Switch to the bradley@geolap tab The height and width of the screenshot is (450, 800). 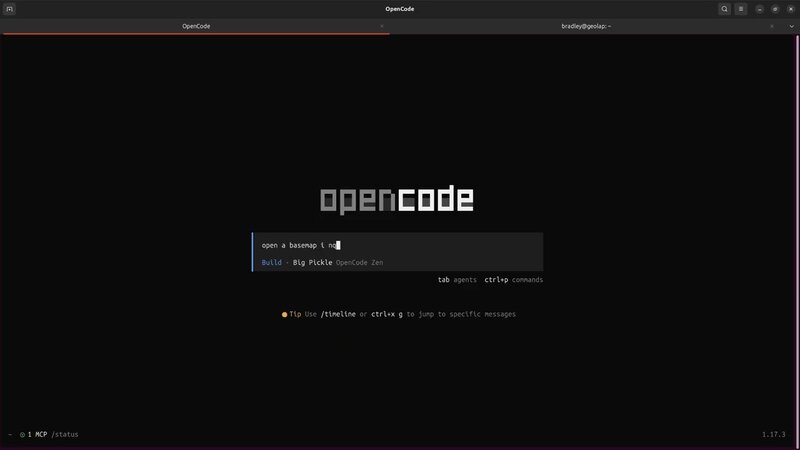[x=586, y=26]
